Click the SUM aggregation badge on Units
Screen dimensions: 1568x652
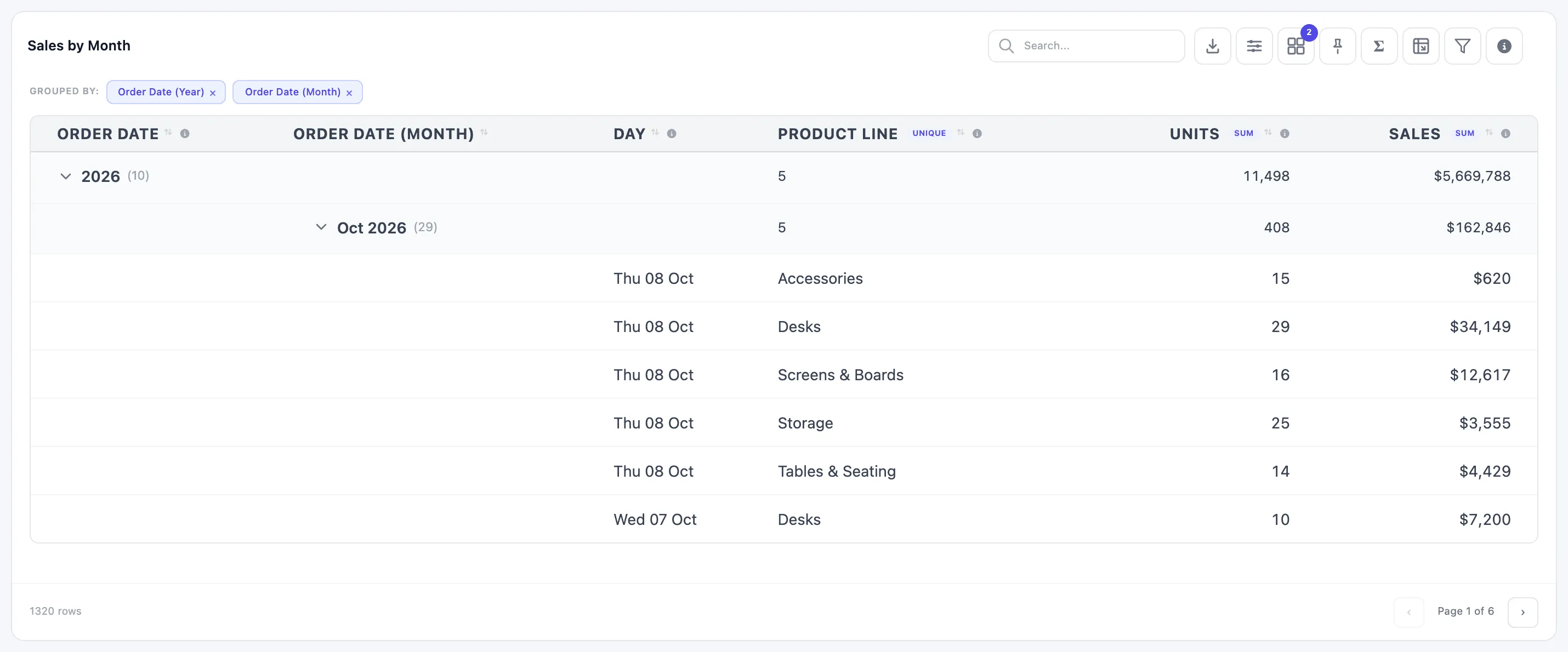pos(1243,133)
